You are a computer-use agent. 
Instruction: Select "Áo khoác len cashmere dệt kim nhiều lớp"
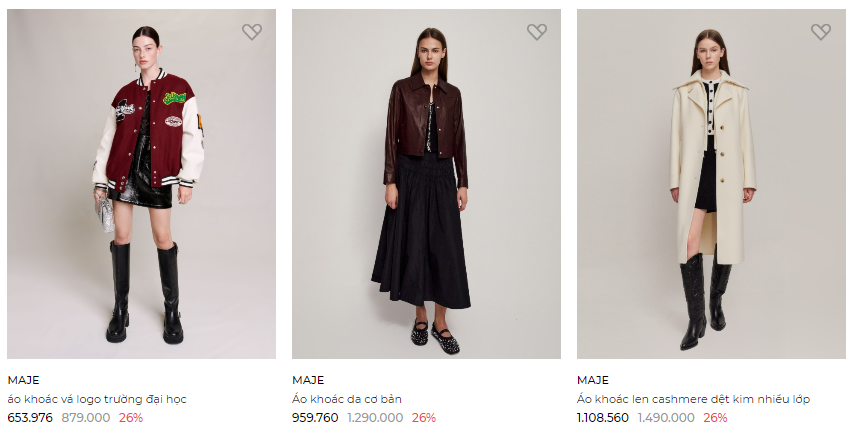coord(693,399)
